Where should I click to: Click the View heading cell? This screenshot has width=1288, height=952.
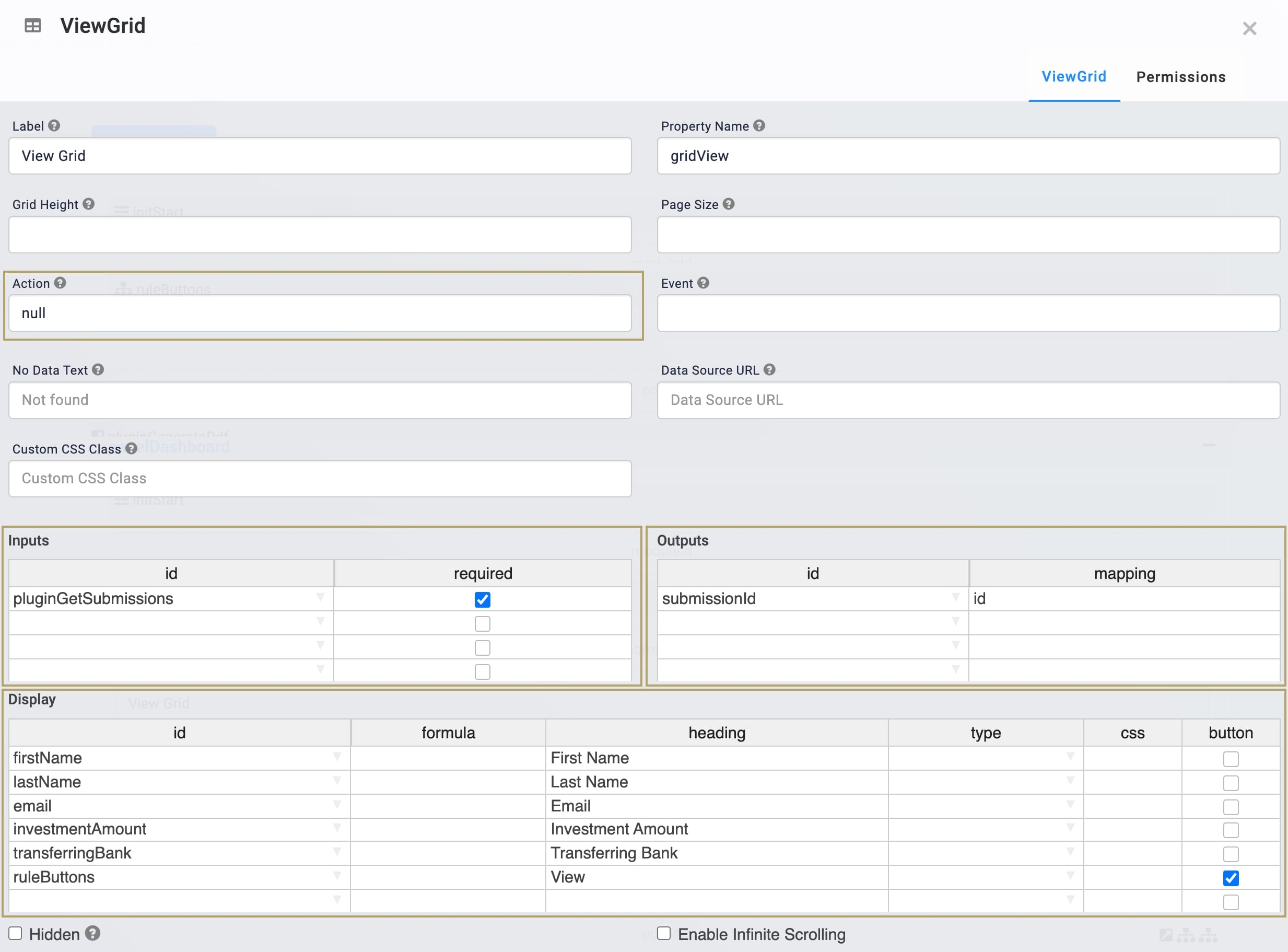coord(717,877)
